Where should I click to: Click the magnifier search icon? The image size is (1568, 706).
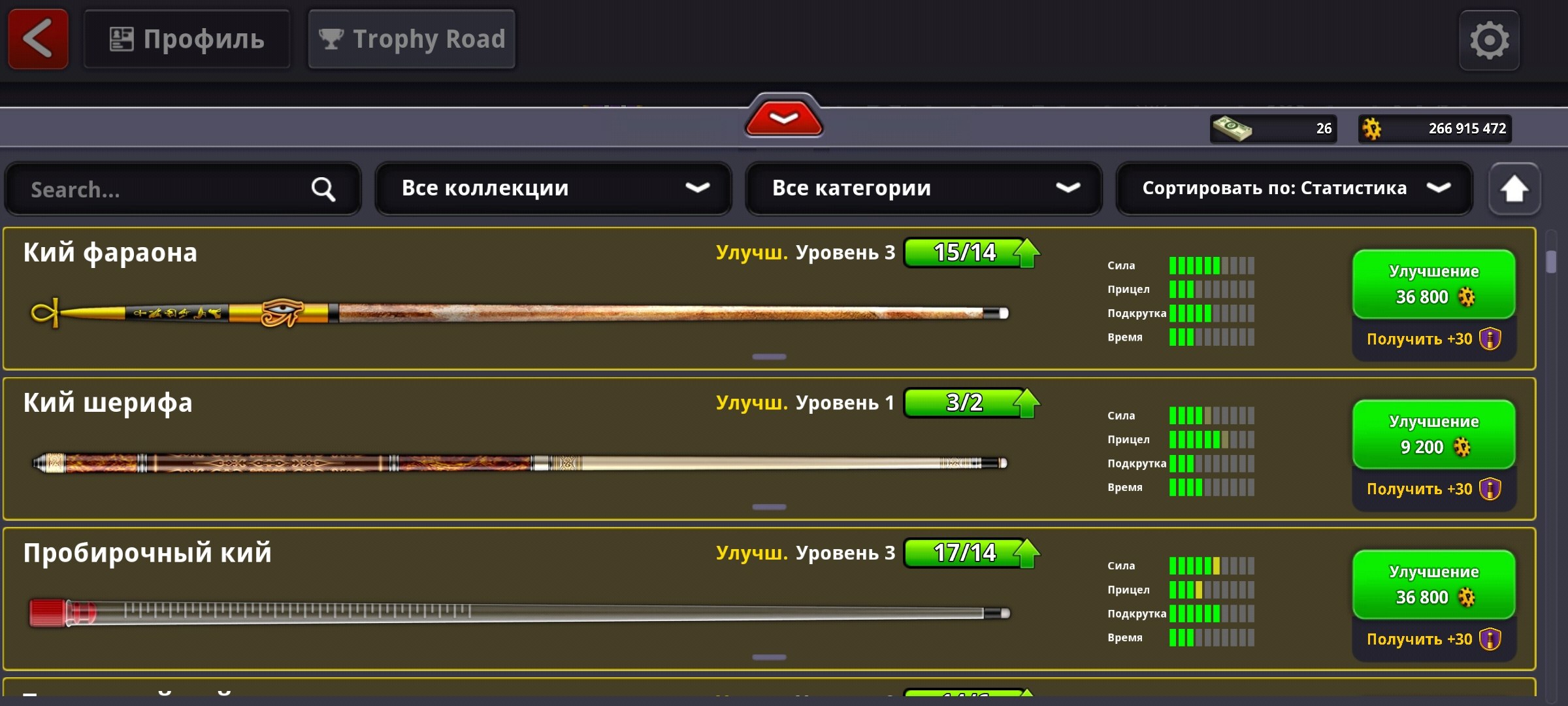pyautogui.click(x=323, y=190)
